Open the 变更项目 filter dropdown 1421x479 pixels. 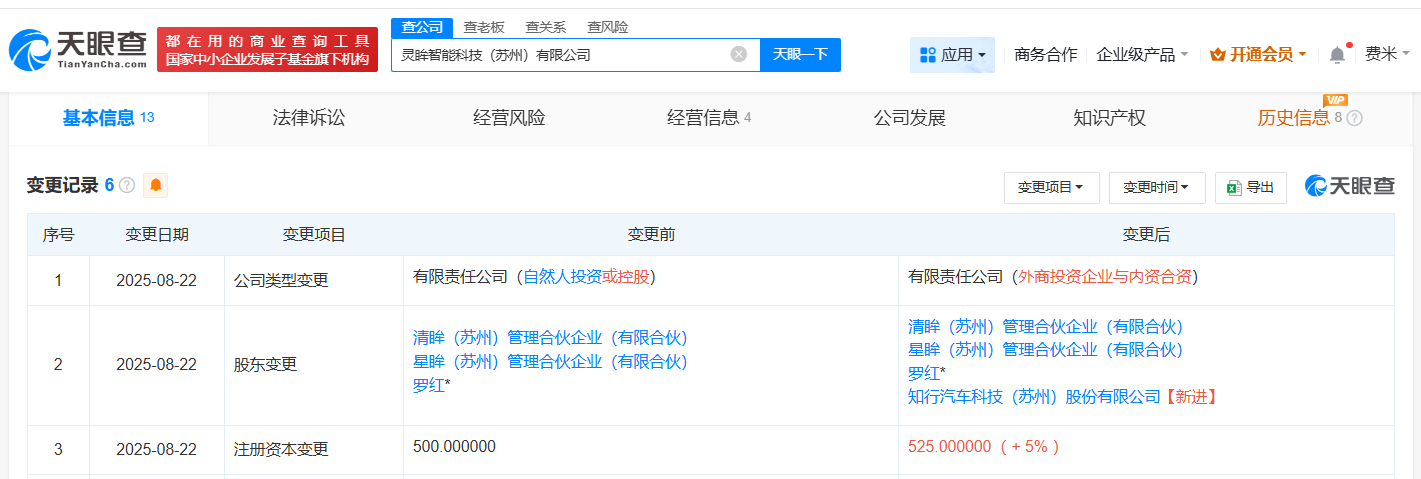[1051, 187]
